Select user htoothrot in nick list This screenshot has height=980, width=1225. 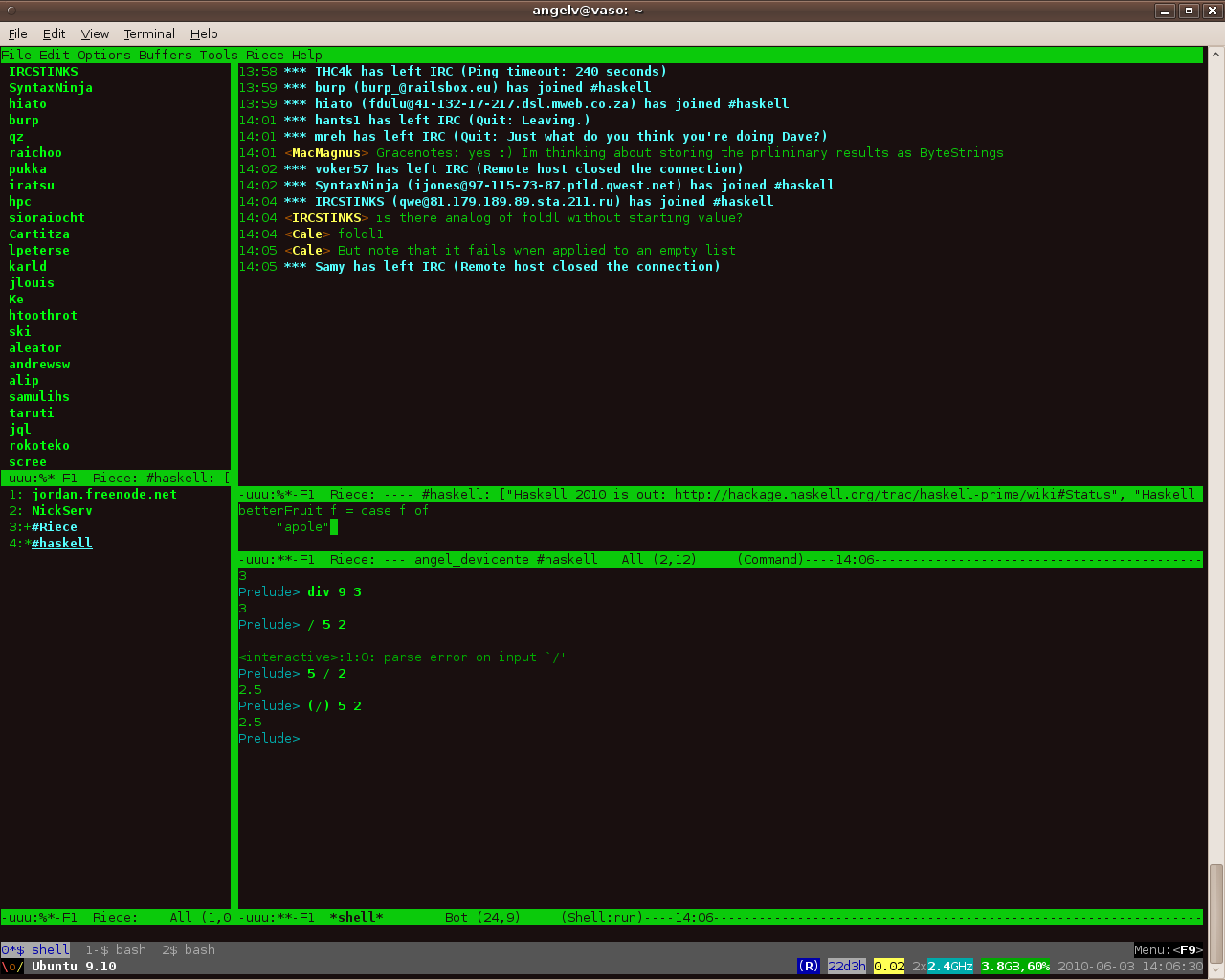(43, 316)
